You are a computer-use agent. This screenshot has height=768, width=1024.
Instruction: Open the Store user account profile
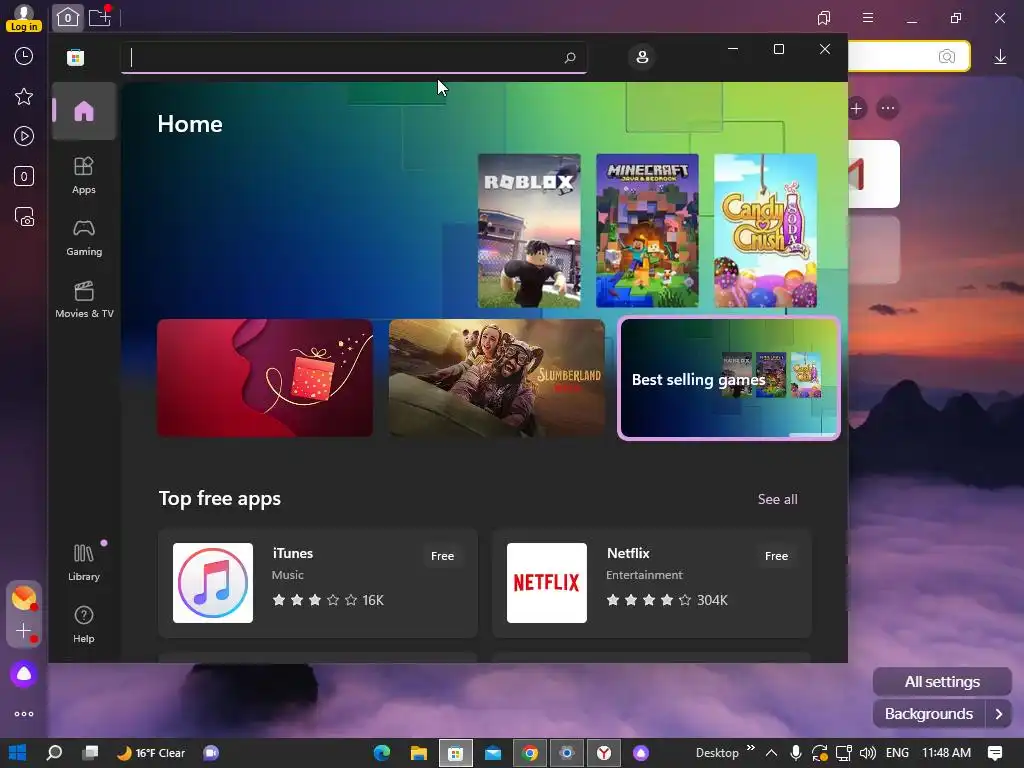click(x=642, y=57)
